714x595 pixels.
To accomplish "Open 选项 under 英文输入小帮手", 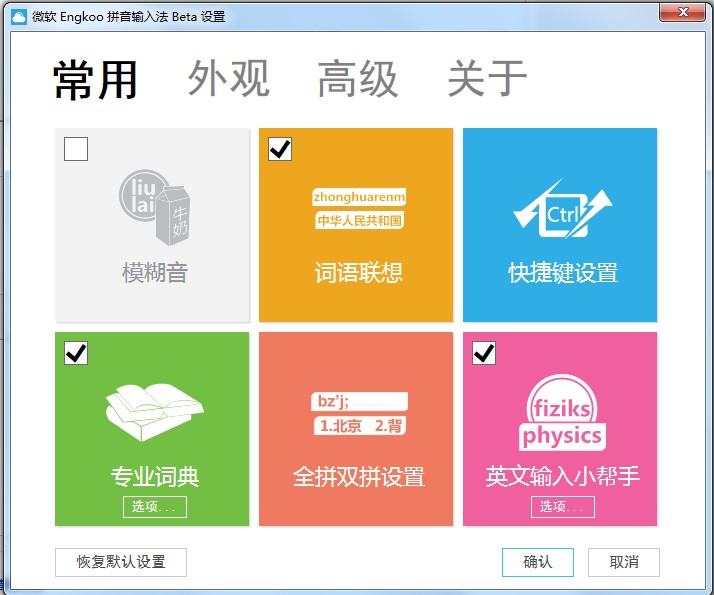I will 563,507.
